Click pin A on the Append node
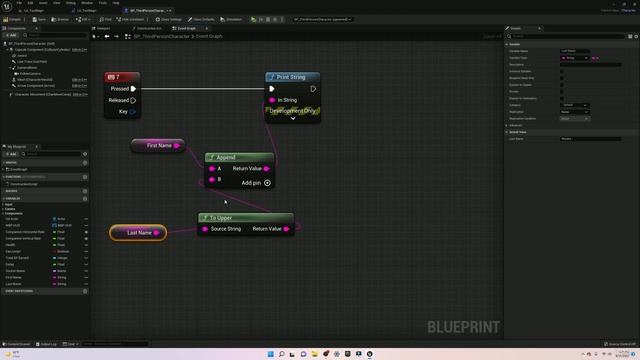 pyautogui.click(x=212, y=168)
